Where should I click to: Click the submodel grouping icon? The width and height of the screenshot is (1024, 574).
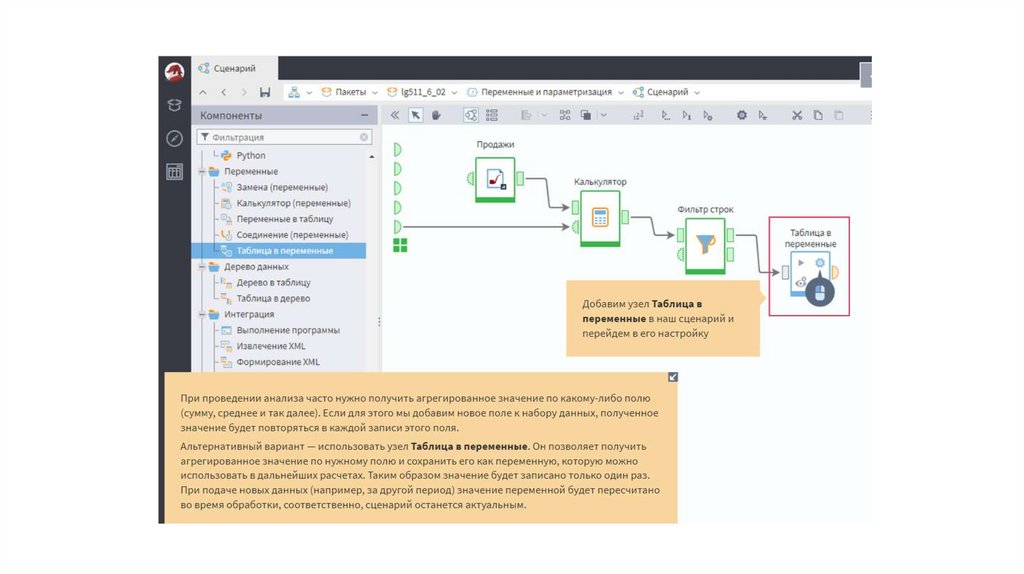(x=586, y=115)
